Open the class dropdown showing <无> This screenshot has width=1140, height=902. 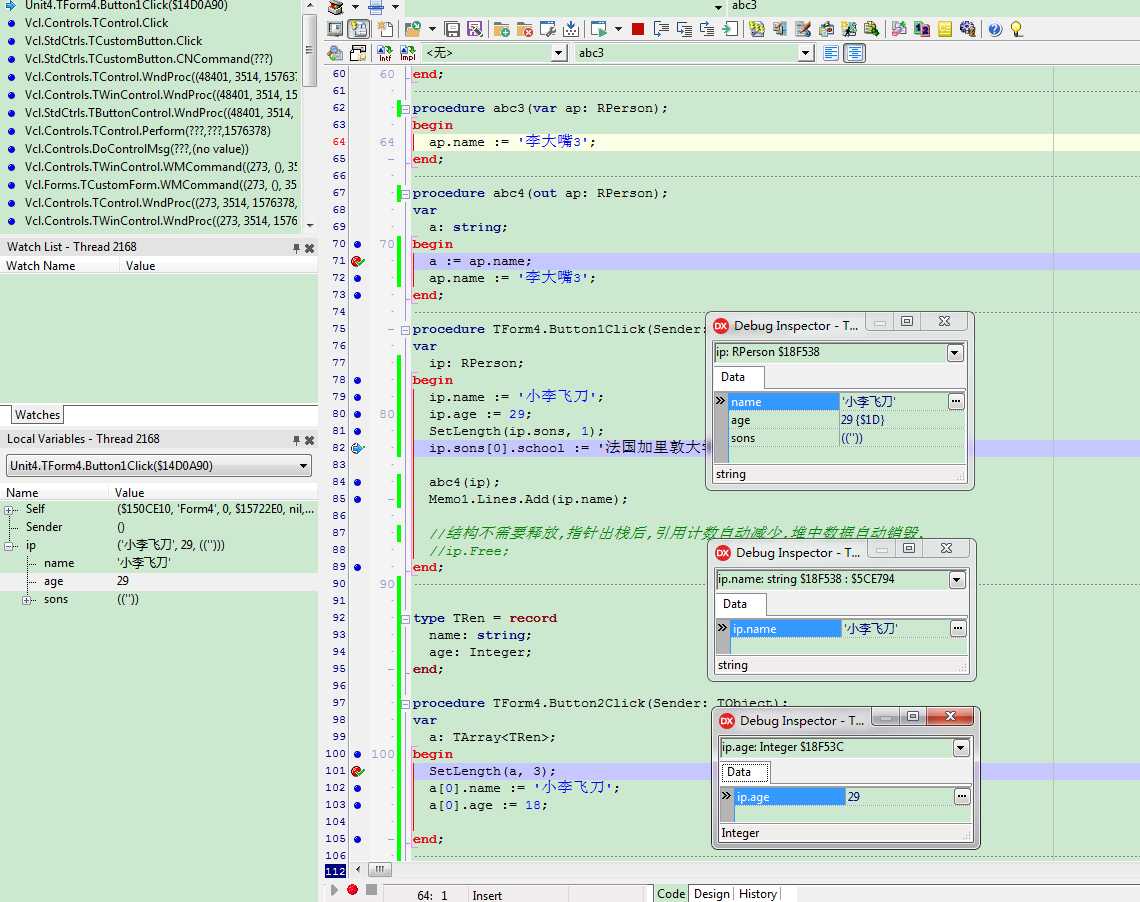pyautogui.click(x=558, y=53)
